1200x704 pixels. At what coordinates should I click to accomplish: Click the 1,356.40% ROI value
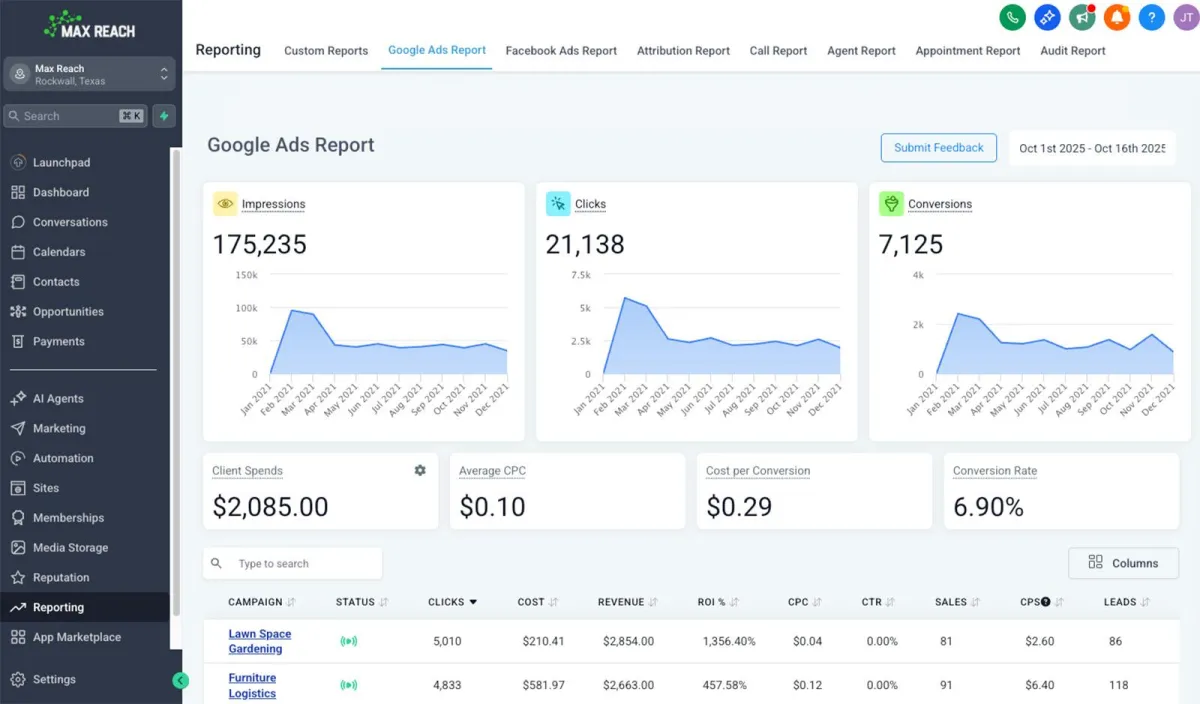(729, 641)
